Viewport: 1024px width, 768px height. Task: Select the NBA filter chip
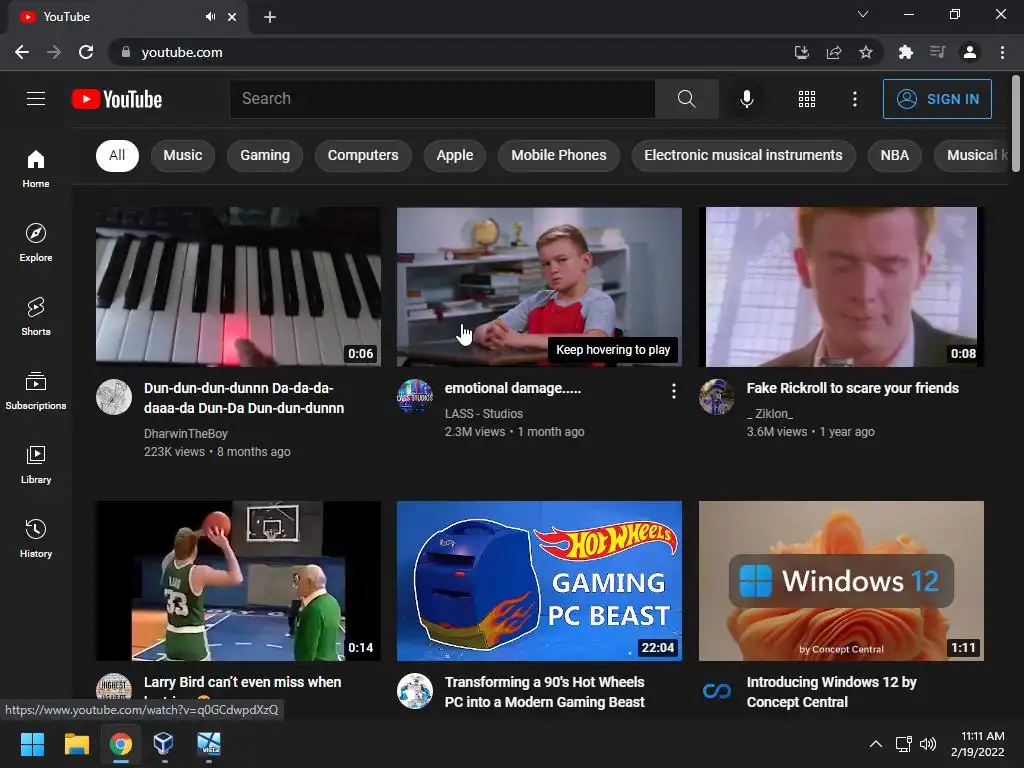[x=895, y=155]
